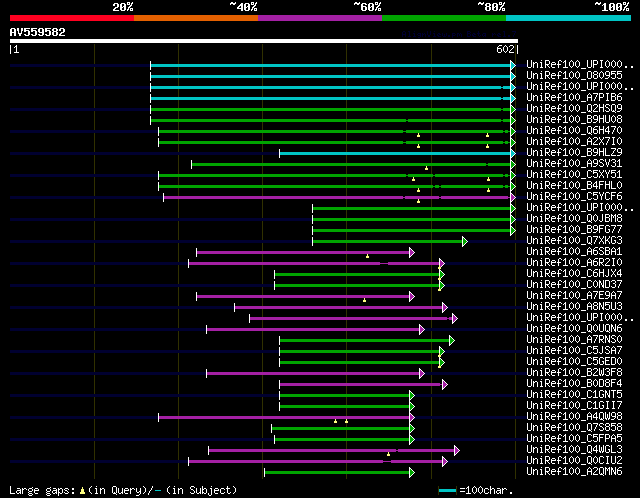Screen dimensions: 640x498
Task: Click the 602 query length label
Action: (x=505, y=49)
